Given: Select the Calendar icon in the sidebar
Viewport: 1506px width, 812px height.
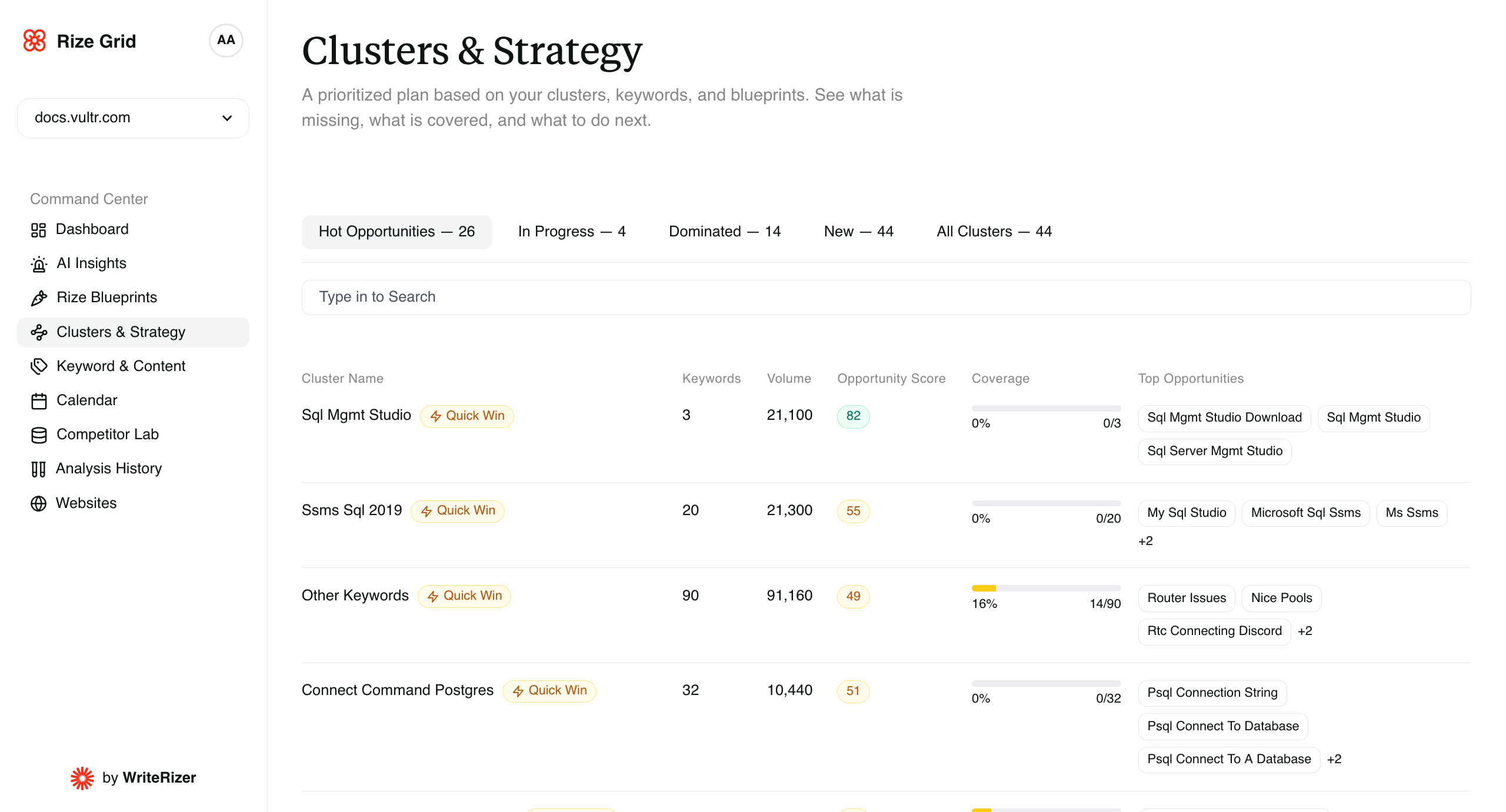Looking at the screenshot, I should click(38, 400).
